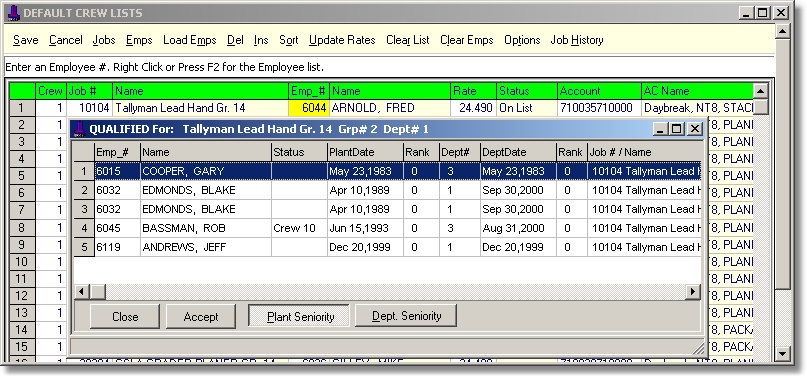Open Job History from the menu bar
Image resolution: width=807 pixels, height=378 pixels.
[577, 40]
